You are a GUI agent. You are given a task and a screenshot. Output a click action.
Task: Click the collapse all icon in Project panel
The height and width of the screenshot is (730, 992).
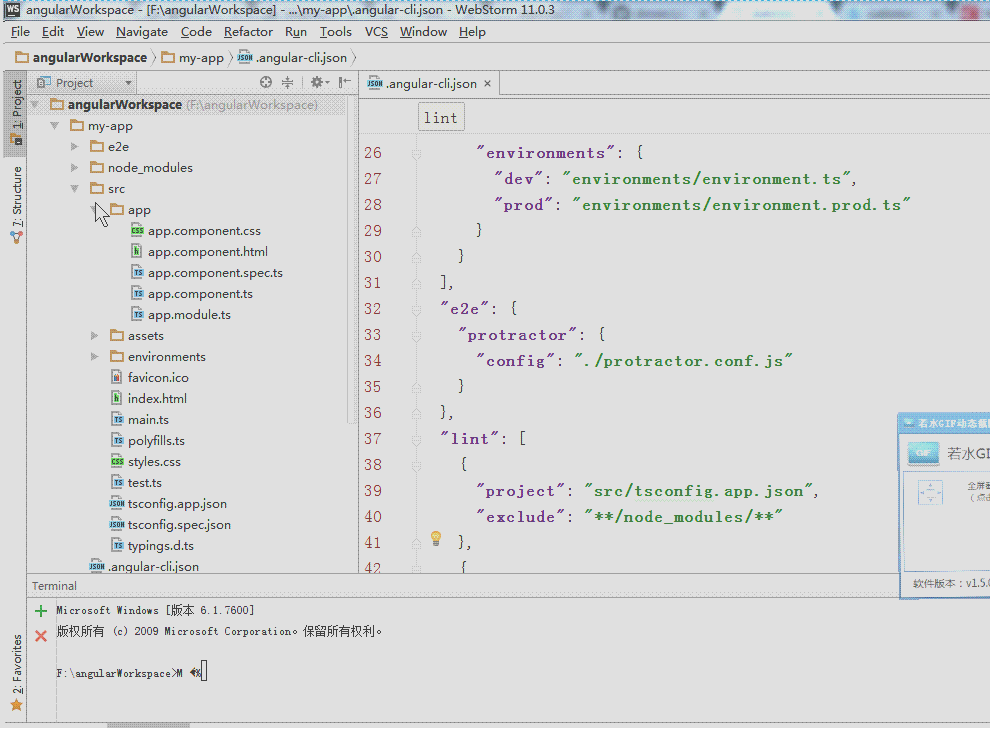(288, 83)
